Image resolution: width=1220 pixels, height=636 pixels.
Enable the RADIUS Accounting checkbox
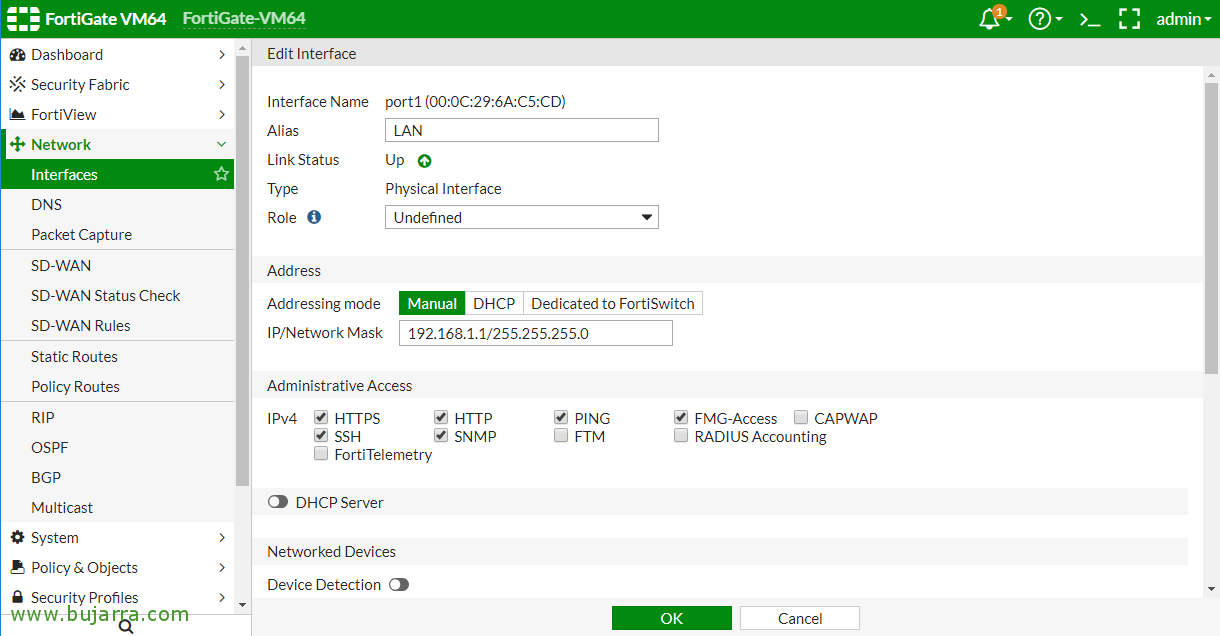(x=681, y=436)
